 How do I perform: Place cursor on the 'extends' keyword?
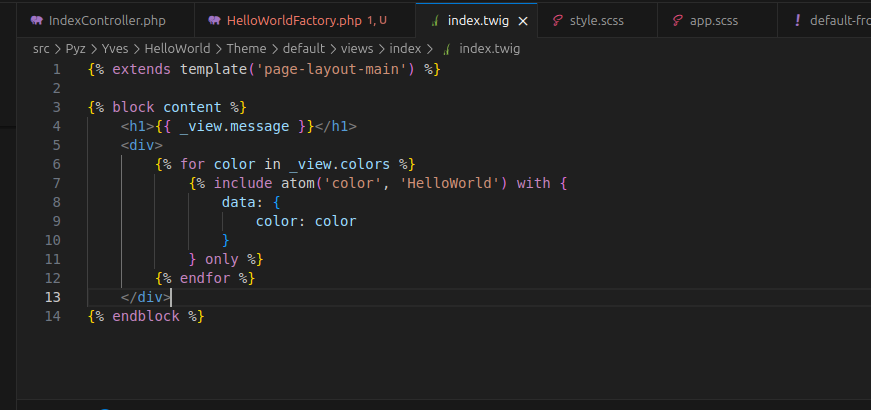click(x=142, y=70)
